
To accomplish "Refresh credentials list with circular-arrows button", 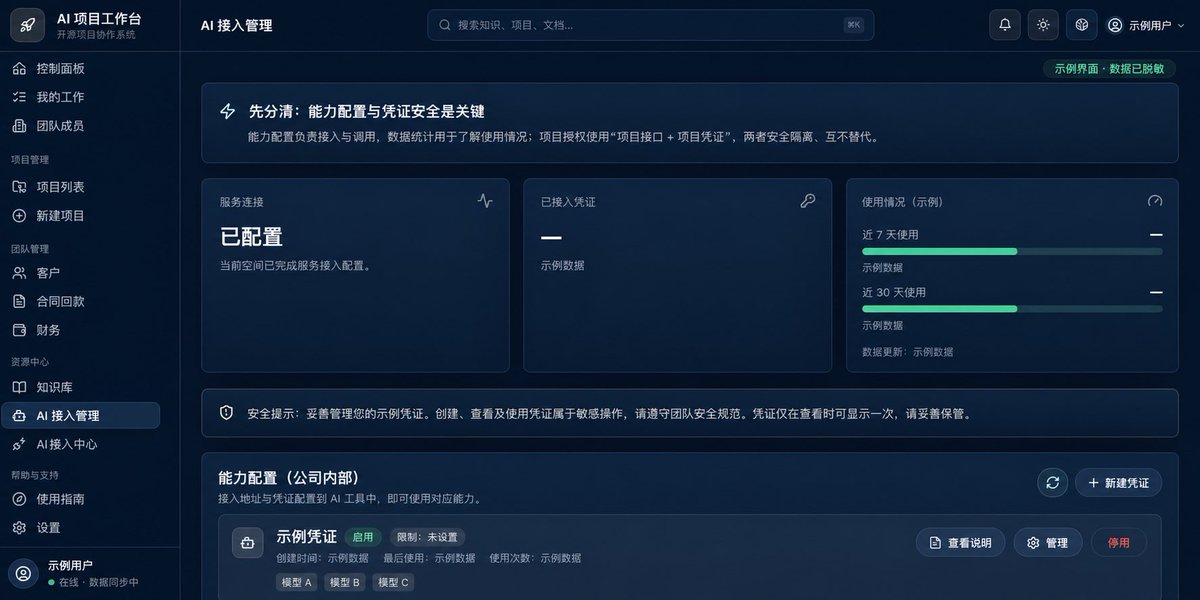I will pyautogui.click(x=1052, y=483).
